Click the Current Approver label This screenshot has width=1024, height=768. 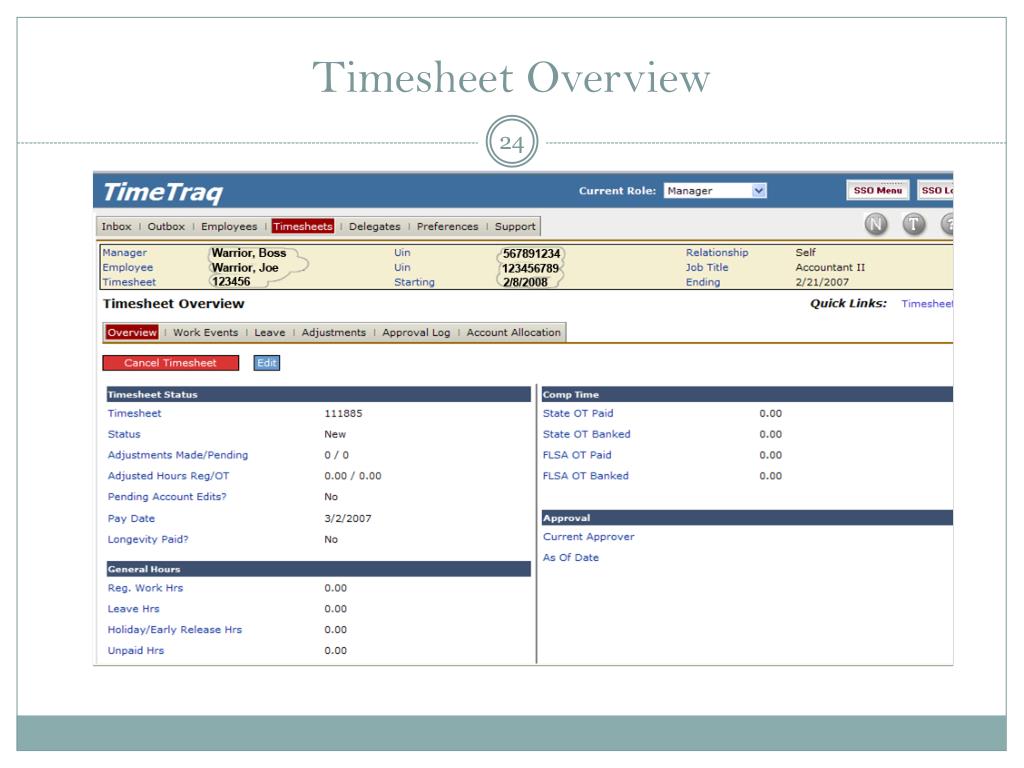click(x=588, y=537)
